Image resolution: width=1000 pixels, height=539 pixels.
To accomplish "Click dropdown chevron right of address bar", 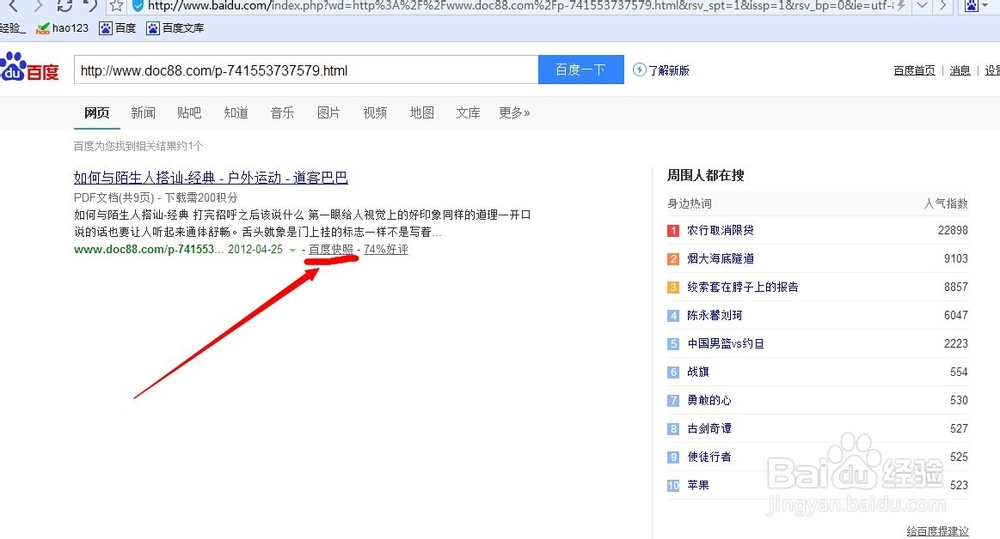I will coord(922,6).
